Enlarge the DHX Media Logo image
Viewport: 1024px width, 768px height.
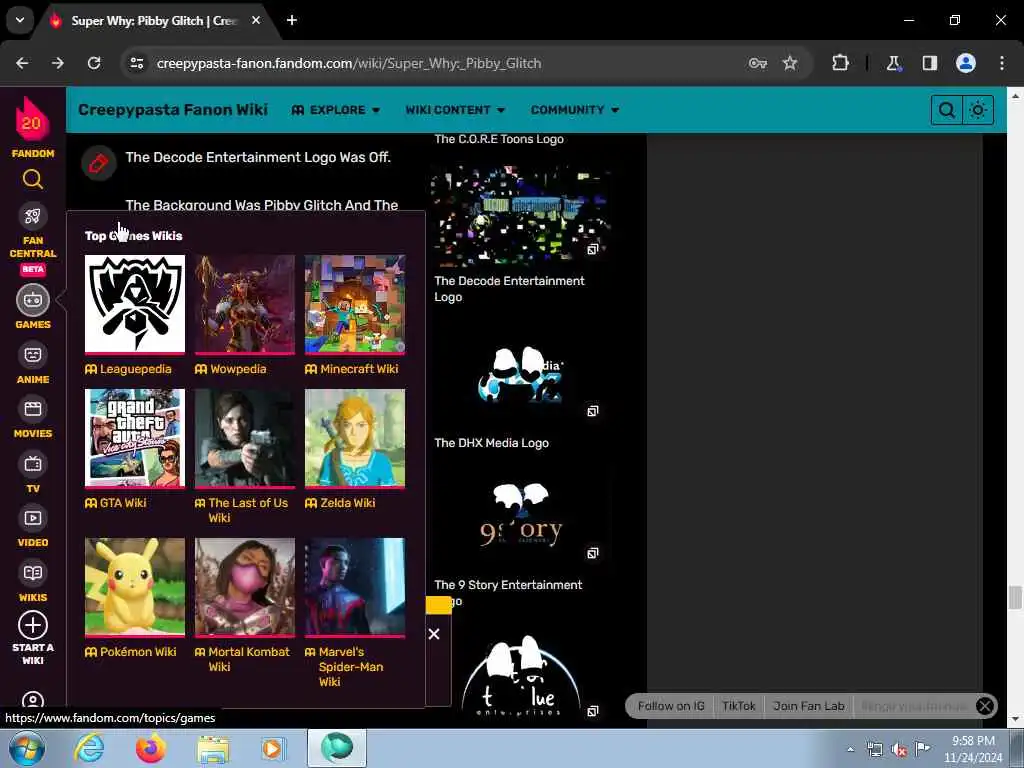[x=592, y=411]
